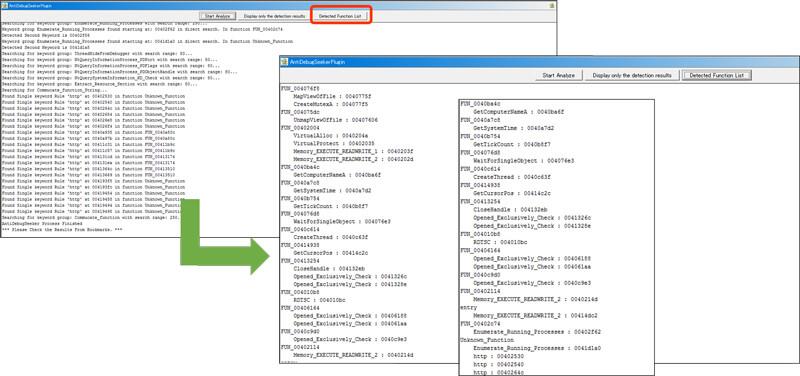
Task: Select the UnmapViewOfFile : 00407606 entry
Action: [x=335, y=119]
